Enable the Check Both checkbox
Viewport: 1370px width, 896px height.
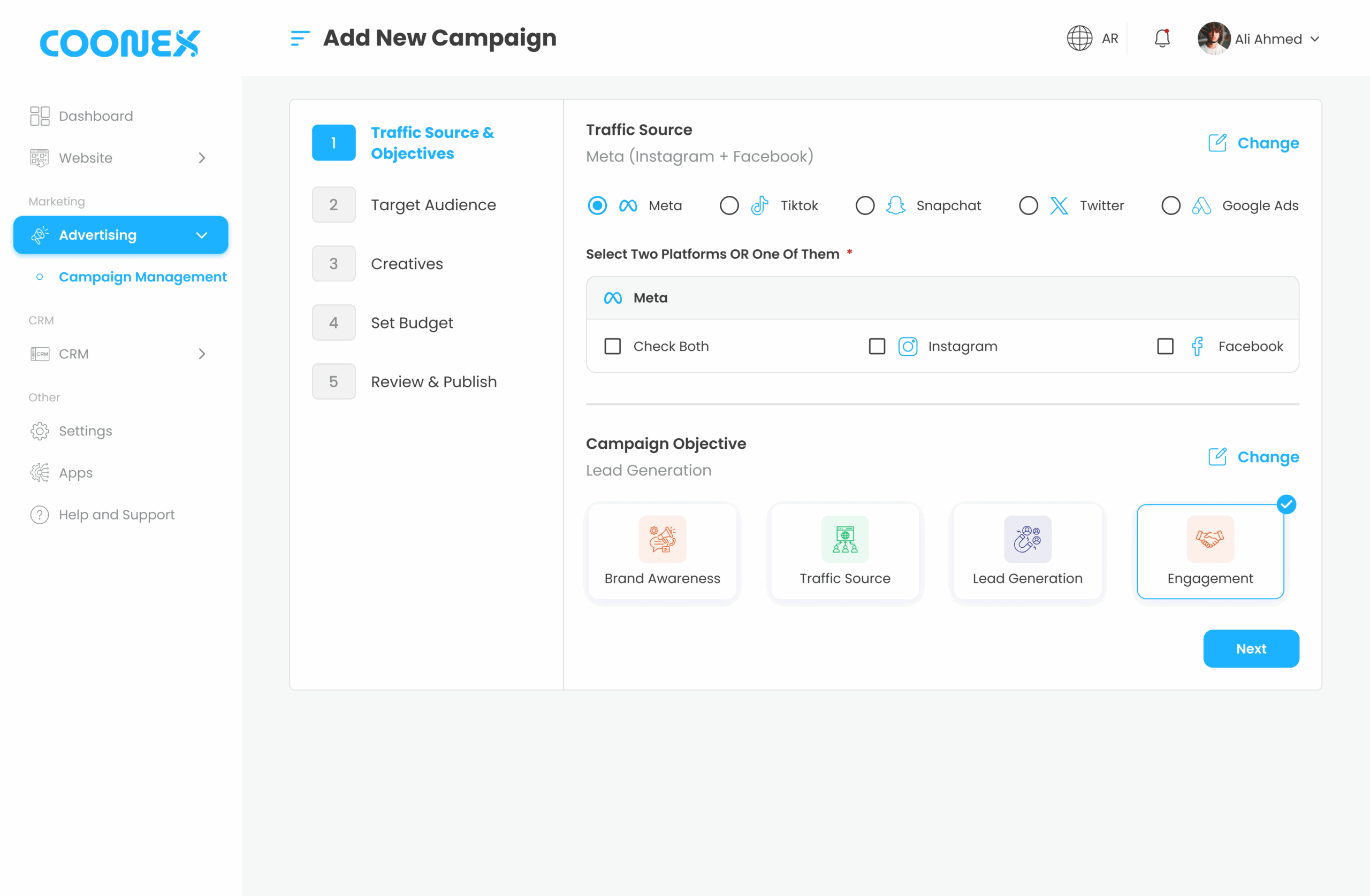click(612, 347)
